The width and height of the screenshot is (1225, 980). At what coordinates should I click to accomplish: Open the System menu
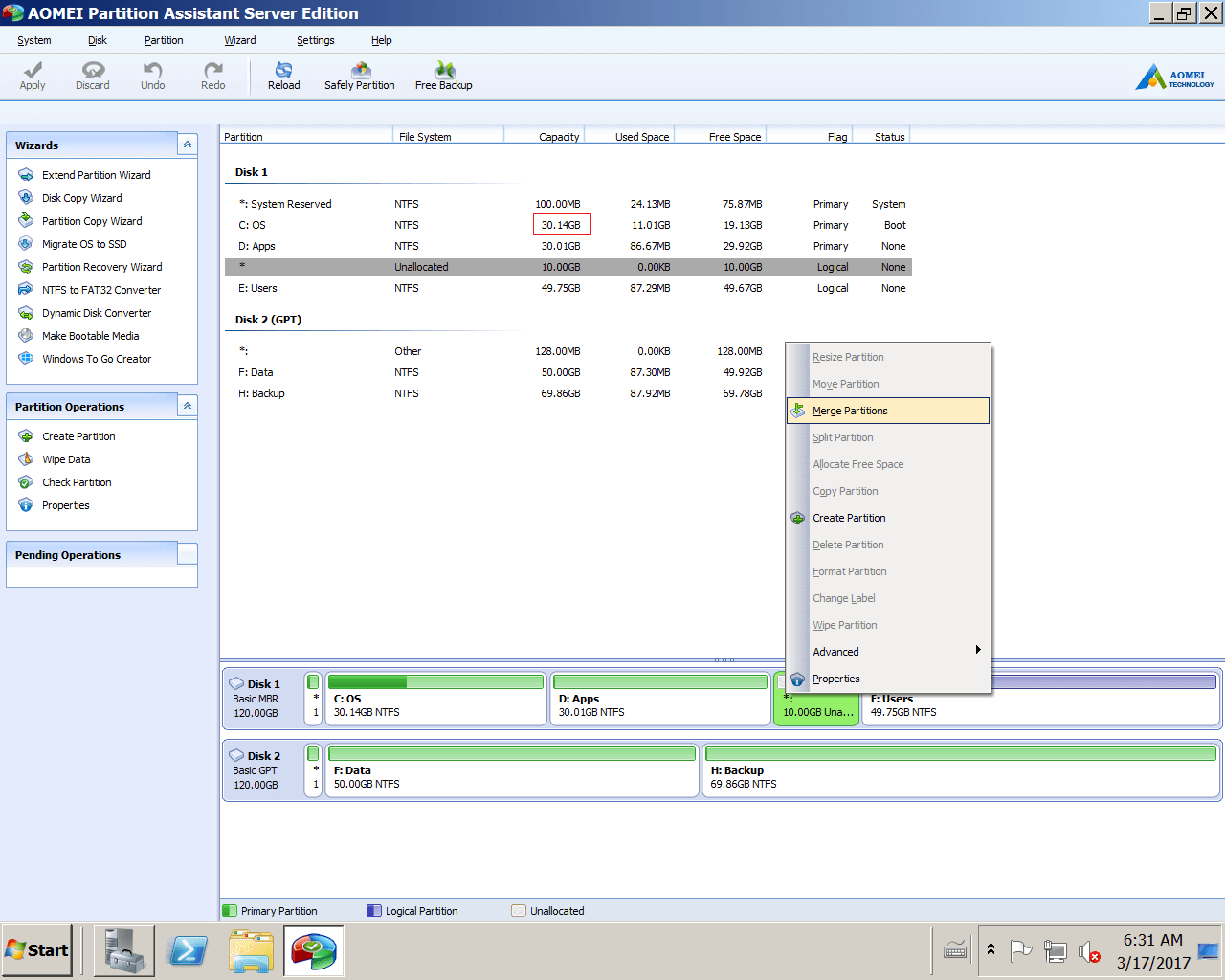(34, 40)
